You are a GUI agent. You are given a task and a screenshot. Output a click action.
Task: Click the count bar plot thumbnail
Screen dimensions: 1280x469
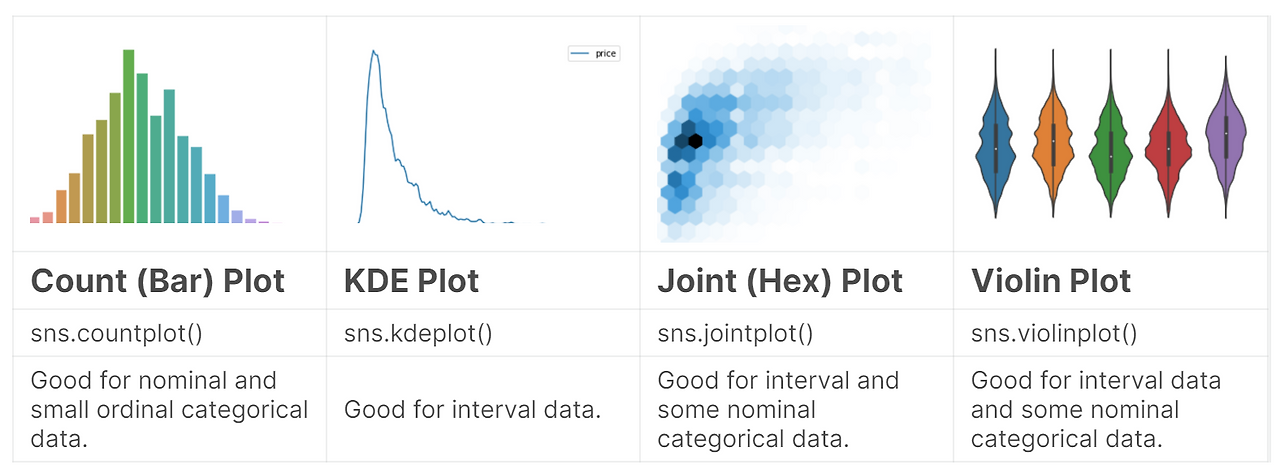[156, 137]
